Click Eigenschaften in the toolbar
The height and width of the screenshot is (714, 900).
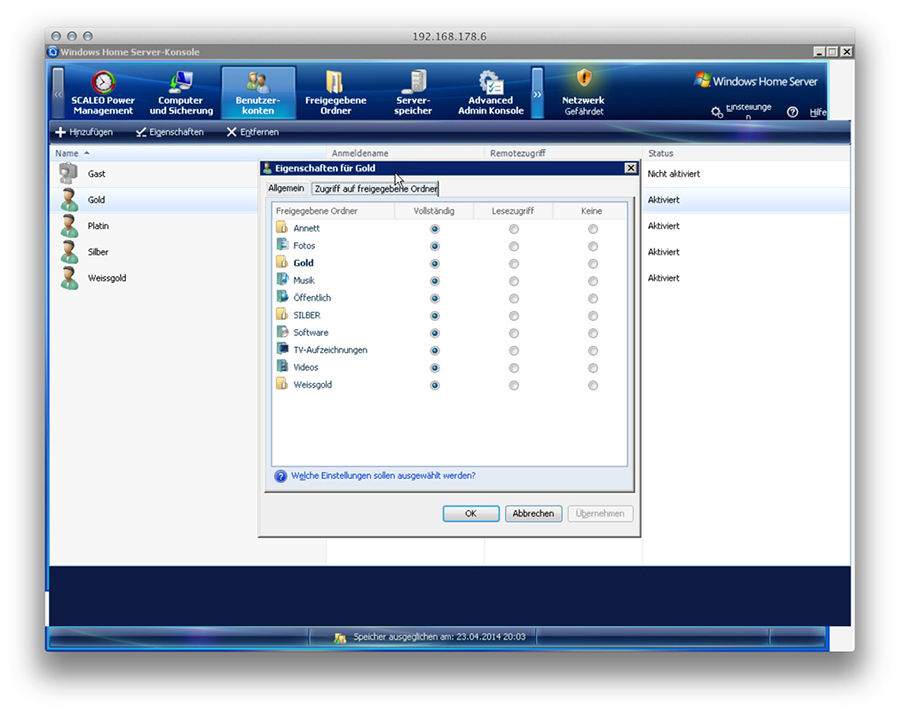pyautogui.click(x=170, y=132)
